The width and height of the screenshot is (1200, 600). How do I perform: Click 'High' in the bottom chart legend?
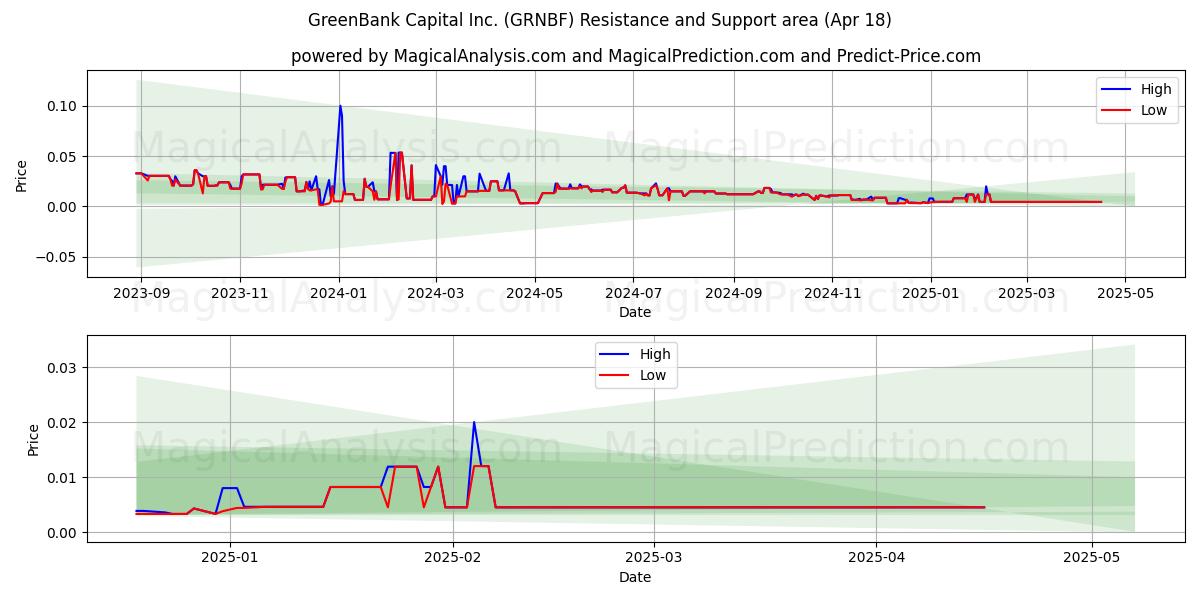[x=656, y=354]
